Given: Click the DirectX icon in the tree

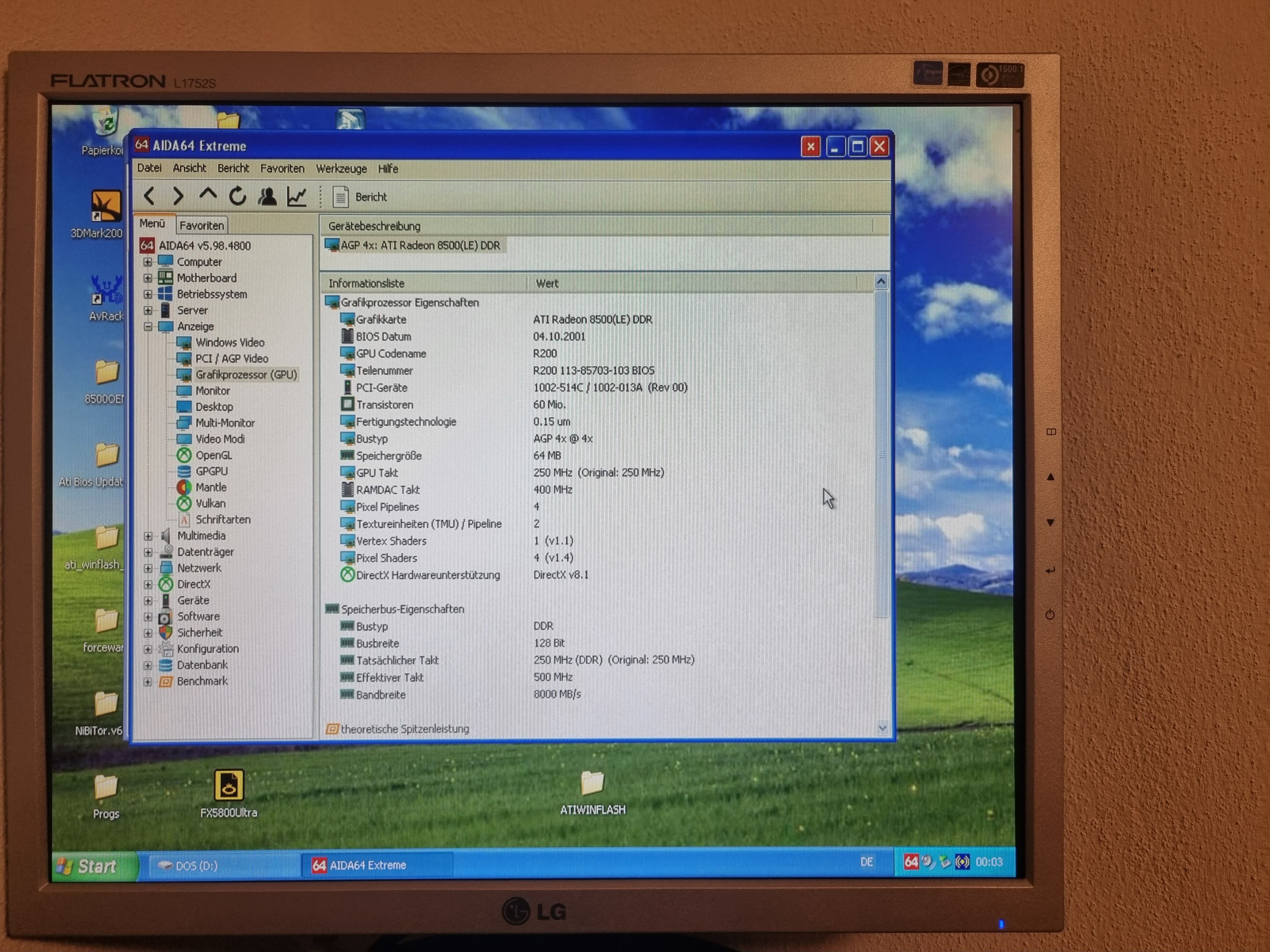Looking at the screenshot, I should 165,584.
